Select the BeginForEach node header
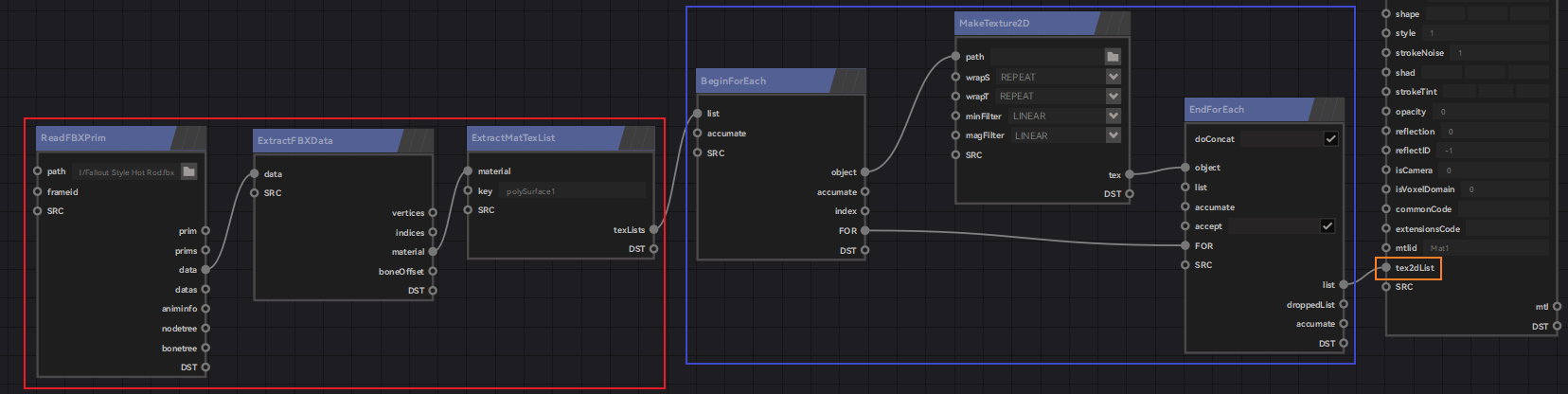The width and height of the screenshot is (1568, 394). click(x=781, y=81)
